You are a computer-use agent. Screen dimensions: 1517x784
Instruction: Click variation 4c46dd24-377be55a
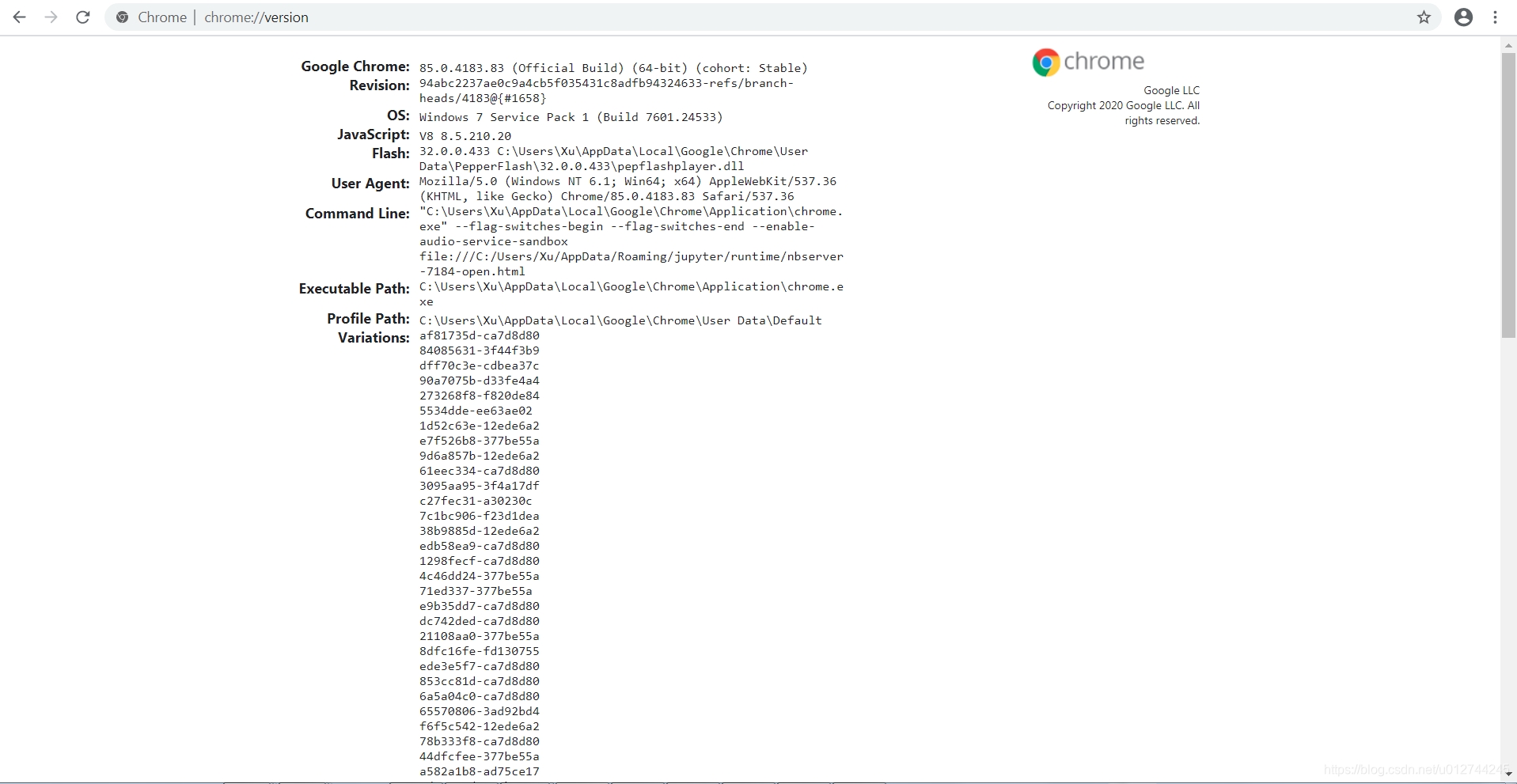pyautogui.click(x=480, y=576)
